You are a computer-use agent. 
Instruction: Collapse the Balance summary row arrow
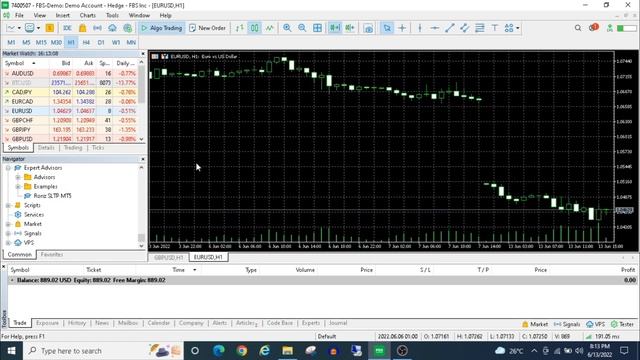click(x=12, y=280)
